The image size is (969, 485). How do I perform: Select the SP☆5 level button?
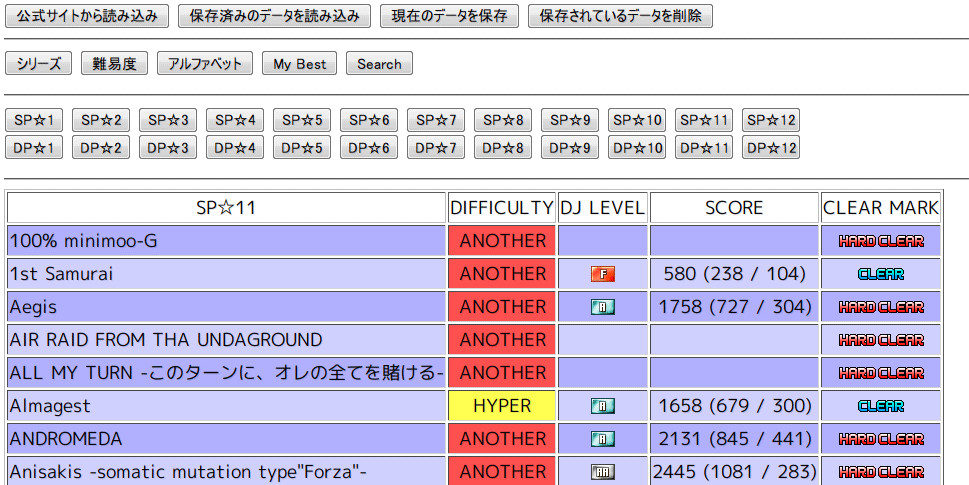point(302,120)
